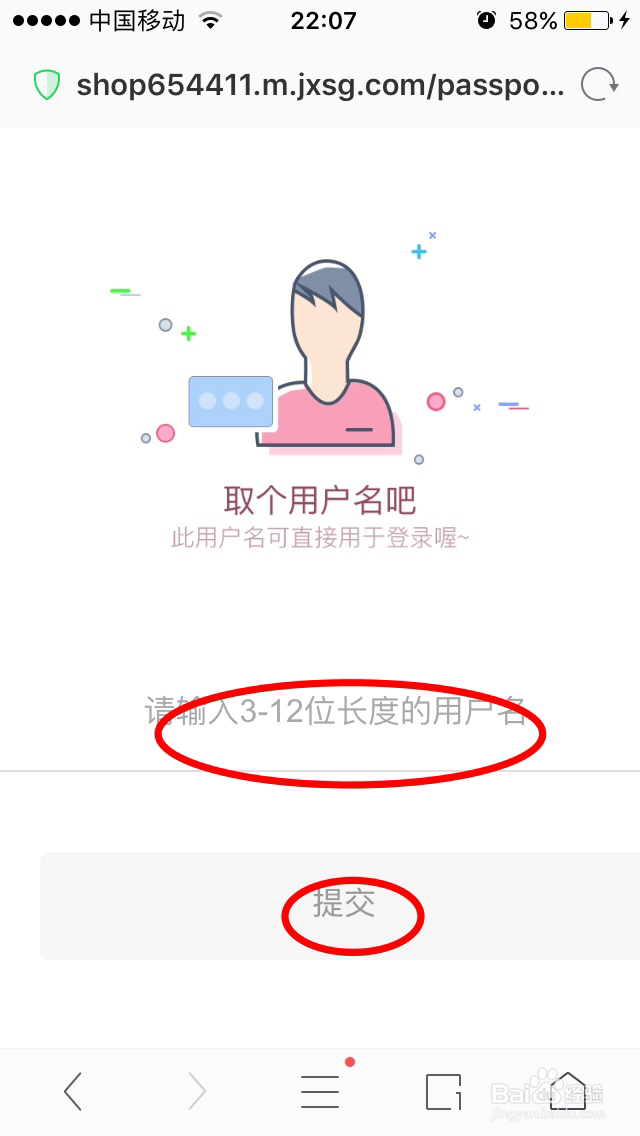Viewport: 640px width, 1136px height.
Task: Go back with the left arrow
Action: point(72,1091)
